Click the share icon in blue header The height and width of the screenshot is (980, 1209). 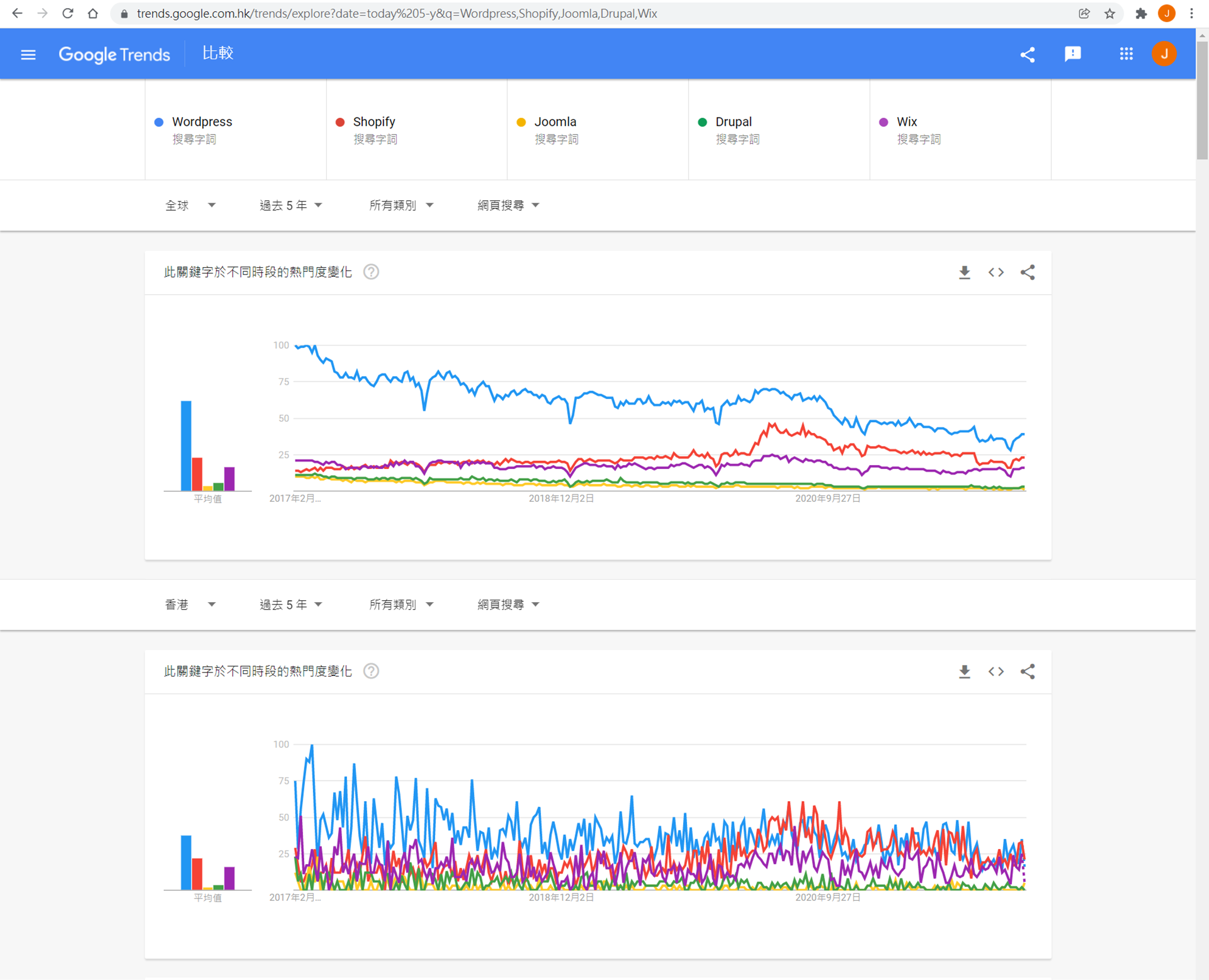tap(1027, 54)
